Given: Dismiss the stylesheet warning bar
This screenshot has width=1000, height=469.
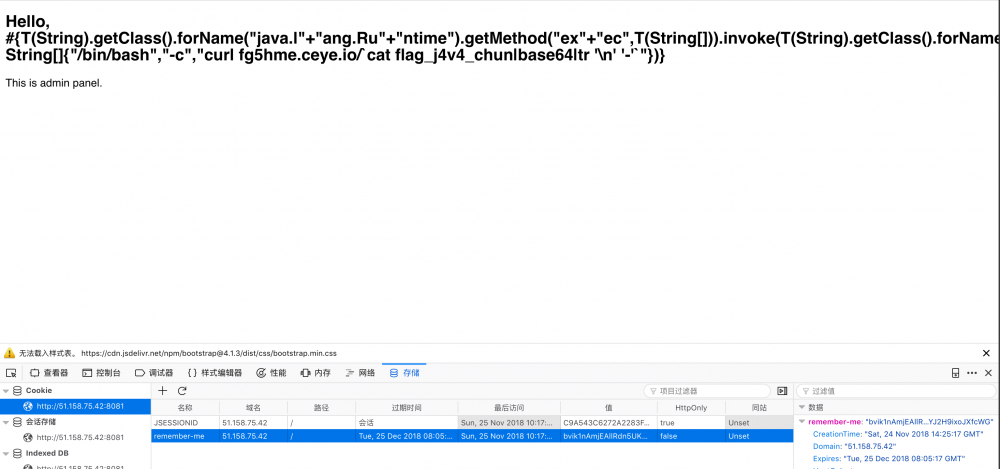Looking at the screenshot, I should (x=986, y=353).
